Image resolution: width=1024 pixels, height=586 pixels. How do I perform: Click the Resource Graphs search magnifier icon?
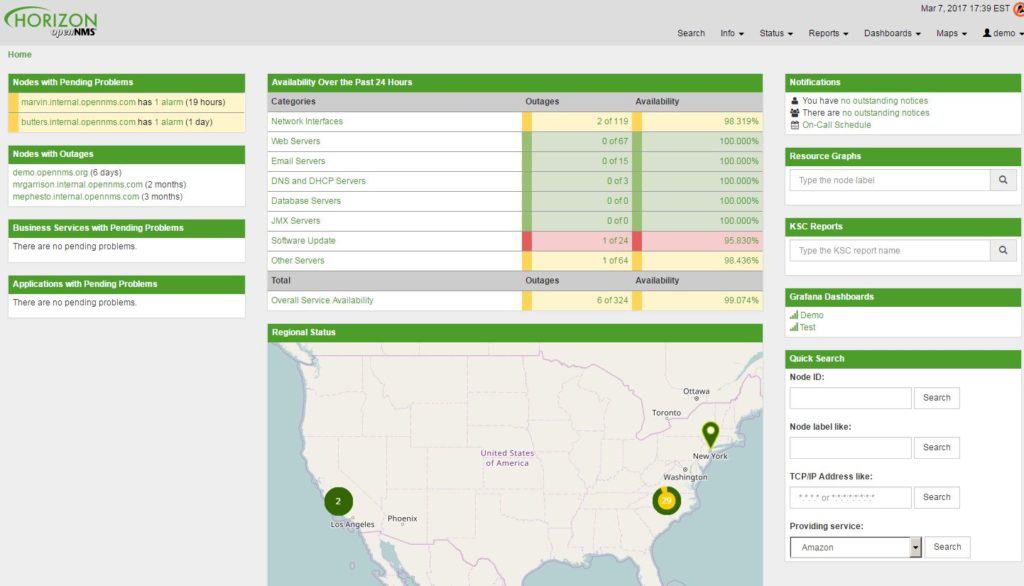[1003, 180]
